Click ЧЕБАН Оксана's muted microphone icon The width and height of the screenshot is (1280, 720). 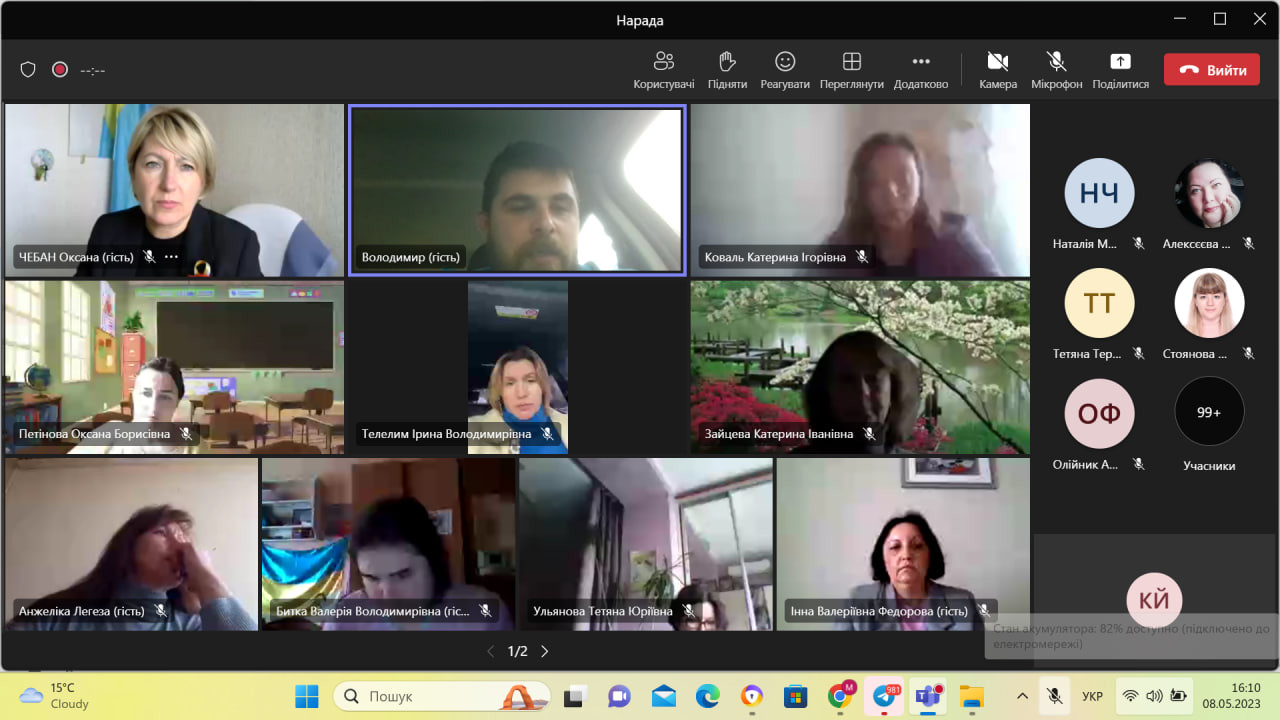[149, 257]
